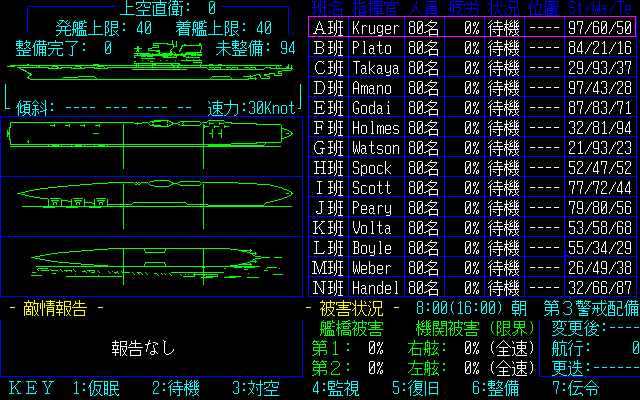640x400 pixels.
Task: Click commander name Boyle
Action: [372, 248]
